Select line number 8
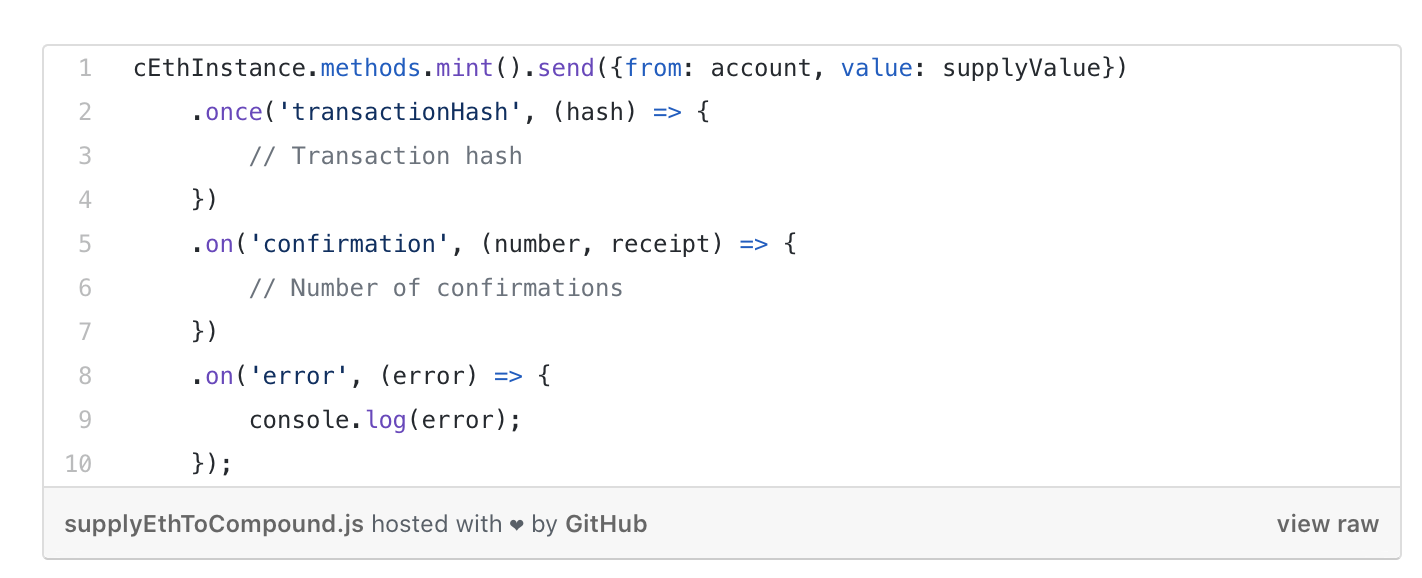This screenshot has height=578, width=1422. coord(85,376)
